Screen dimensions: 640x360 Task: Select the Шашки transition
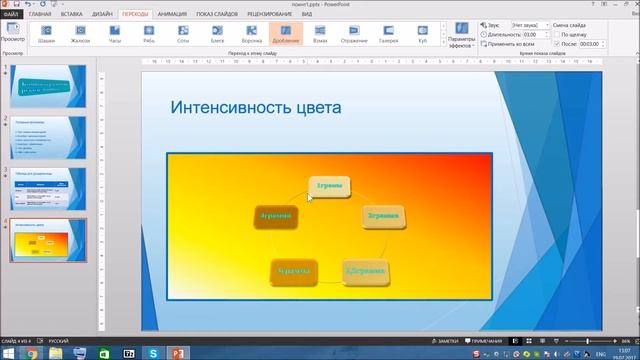pos(46,34)
